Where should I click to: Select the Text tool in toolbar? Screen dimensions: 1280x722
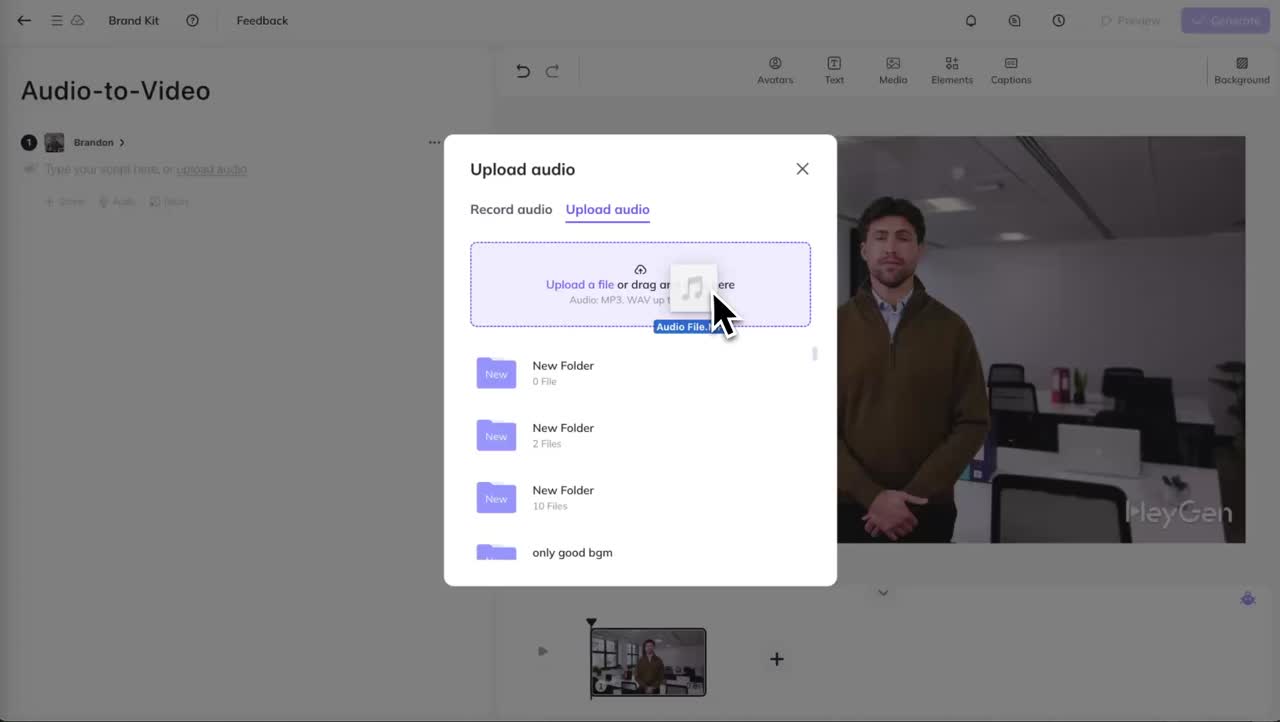(834, 70)
